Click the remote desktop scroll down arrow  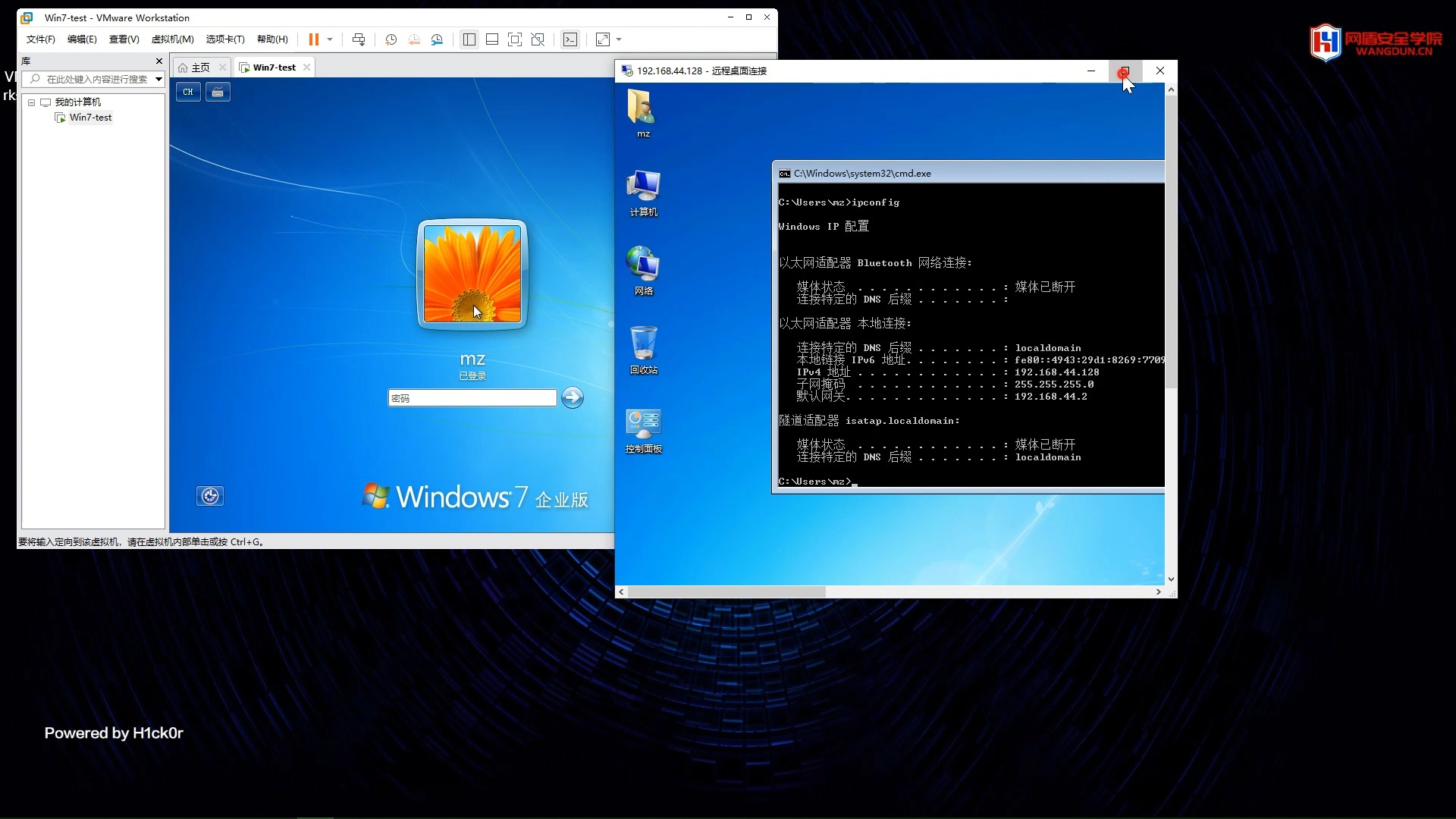1171,579
